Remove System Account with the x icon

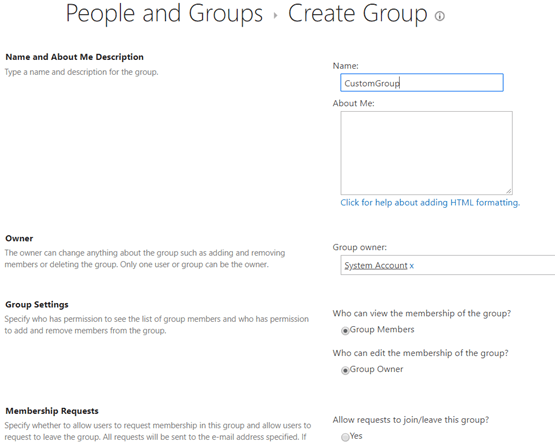tap(411, 266)
